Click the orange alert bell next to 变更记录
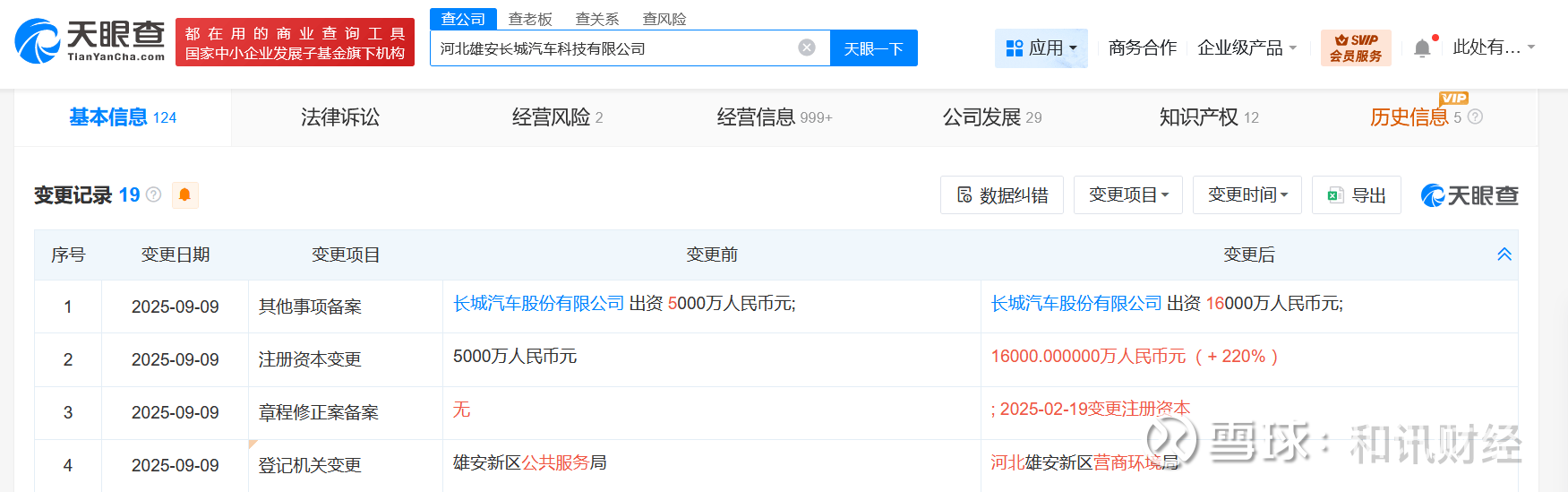 tap(184, 194)
